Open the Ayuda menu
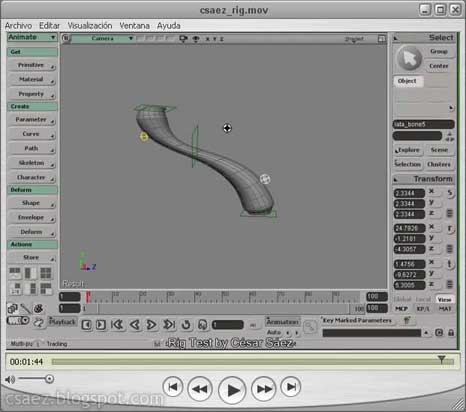The image size is (466, 412). tap(169, 26)
